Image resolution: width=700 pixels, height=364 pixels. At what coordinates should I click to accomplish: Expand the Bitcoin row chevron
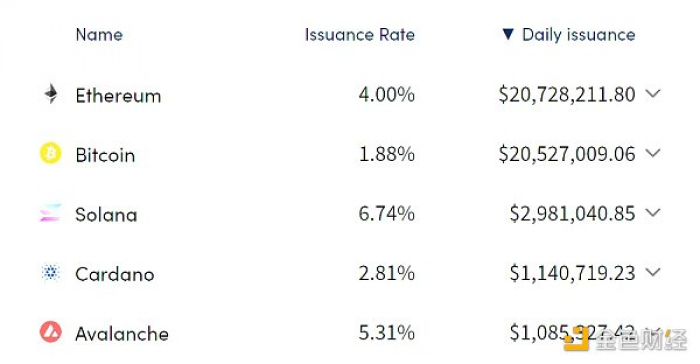653,153
